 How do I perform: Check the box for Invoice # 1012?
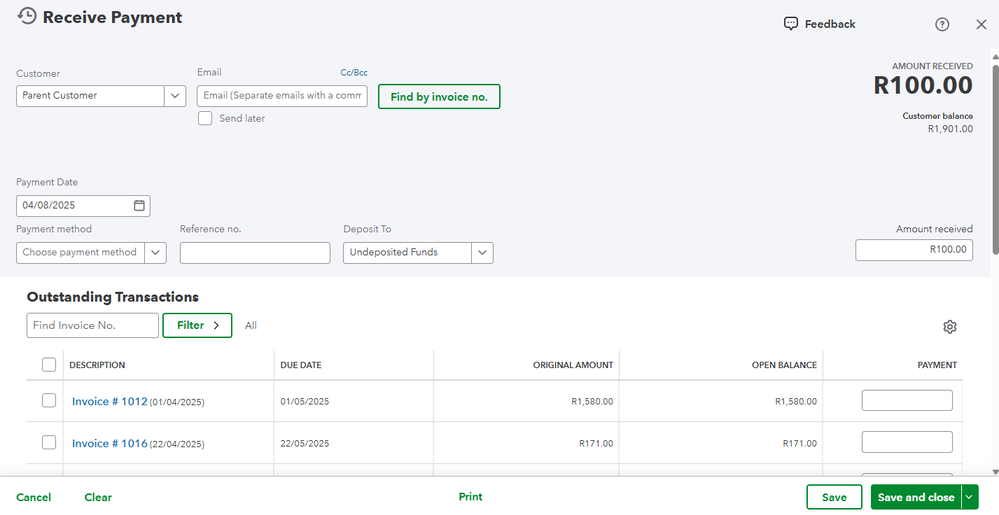49,401
